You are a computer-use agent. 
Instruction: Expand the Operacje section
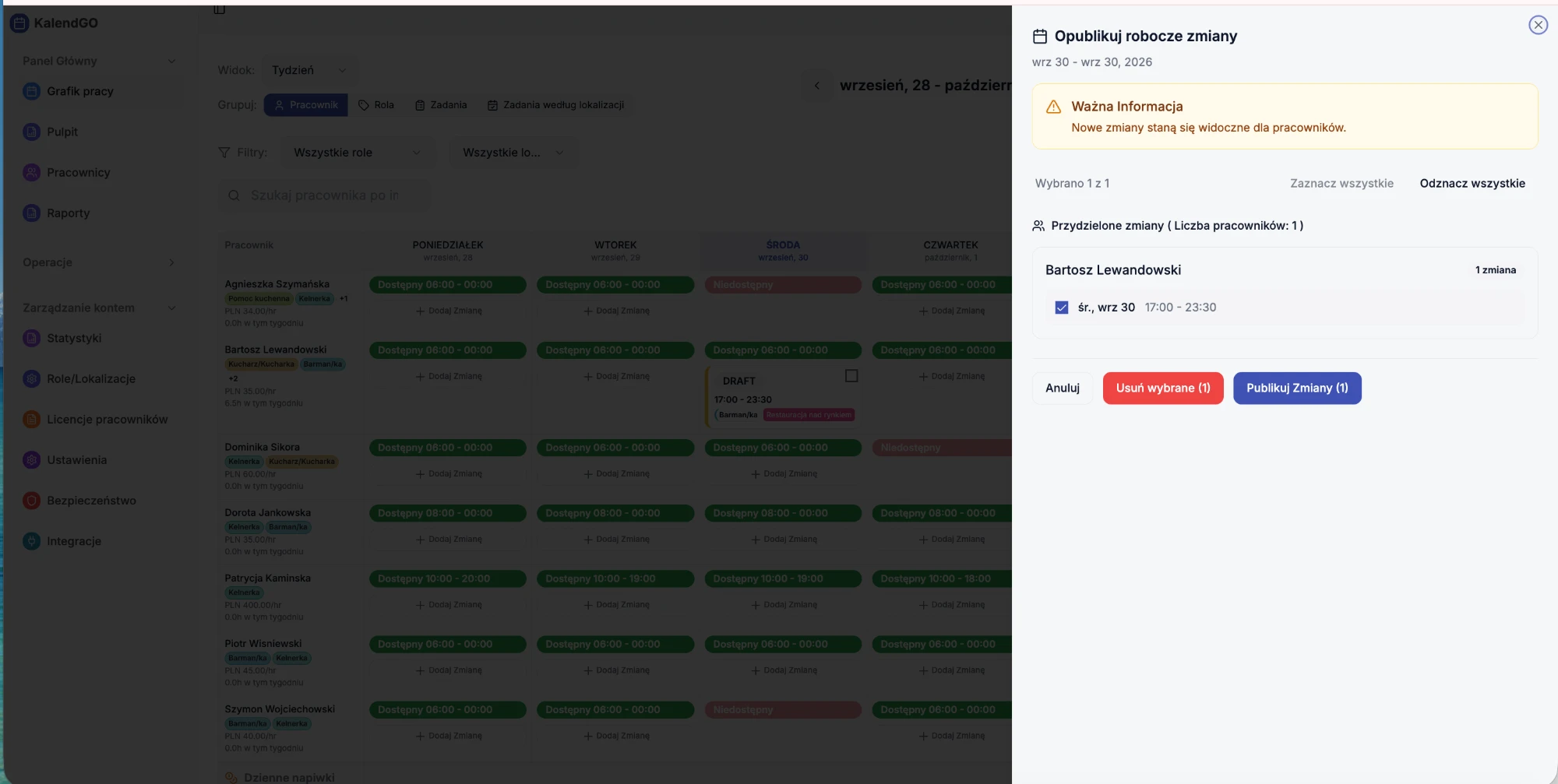[x=171, y=262]
